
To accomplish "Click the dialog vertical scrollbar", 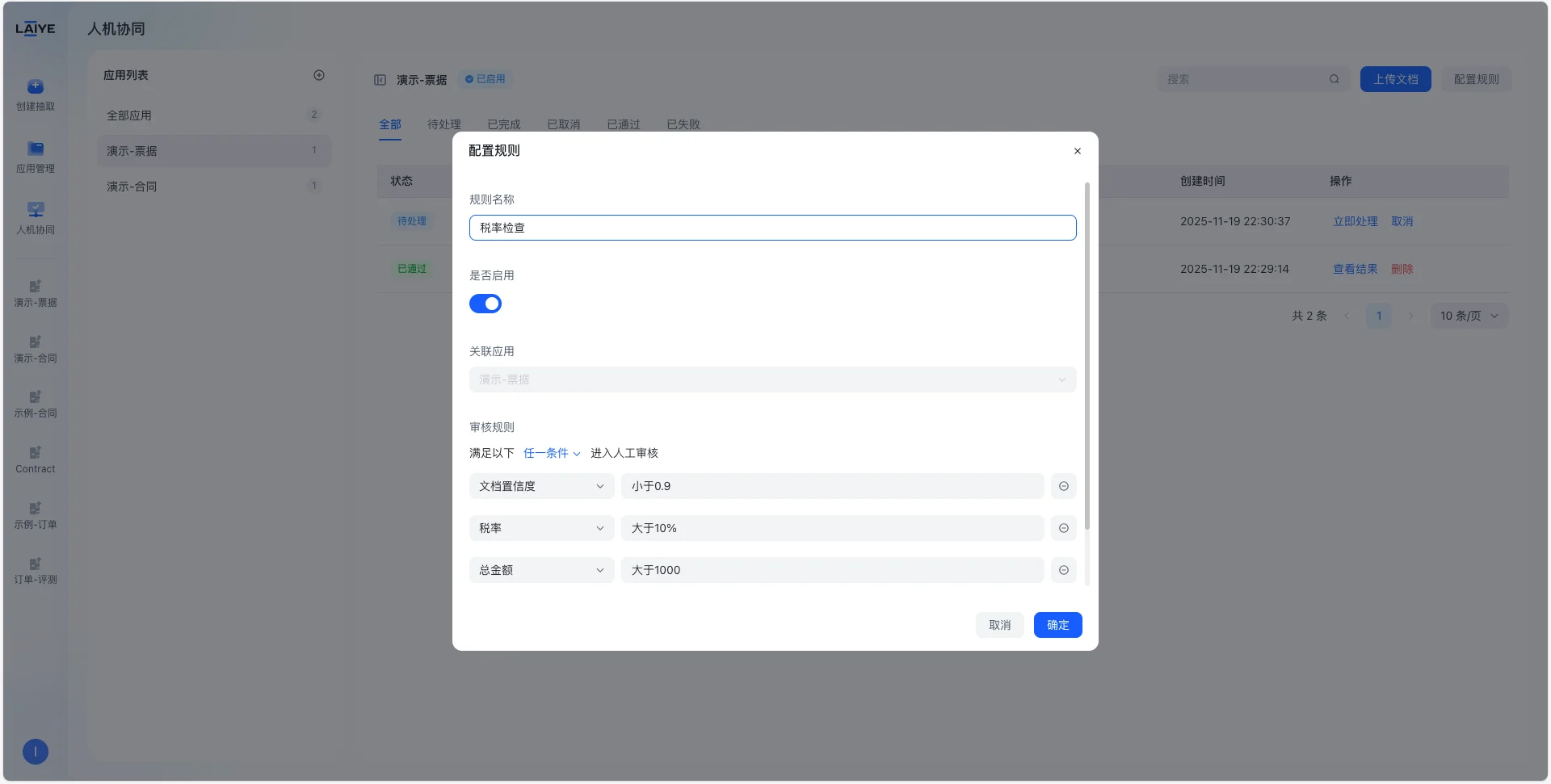I will tap(1087, 355).
